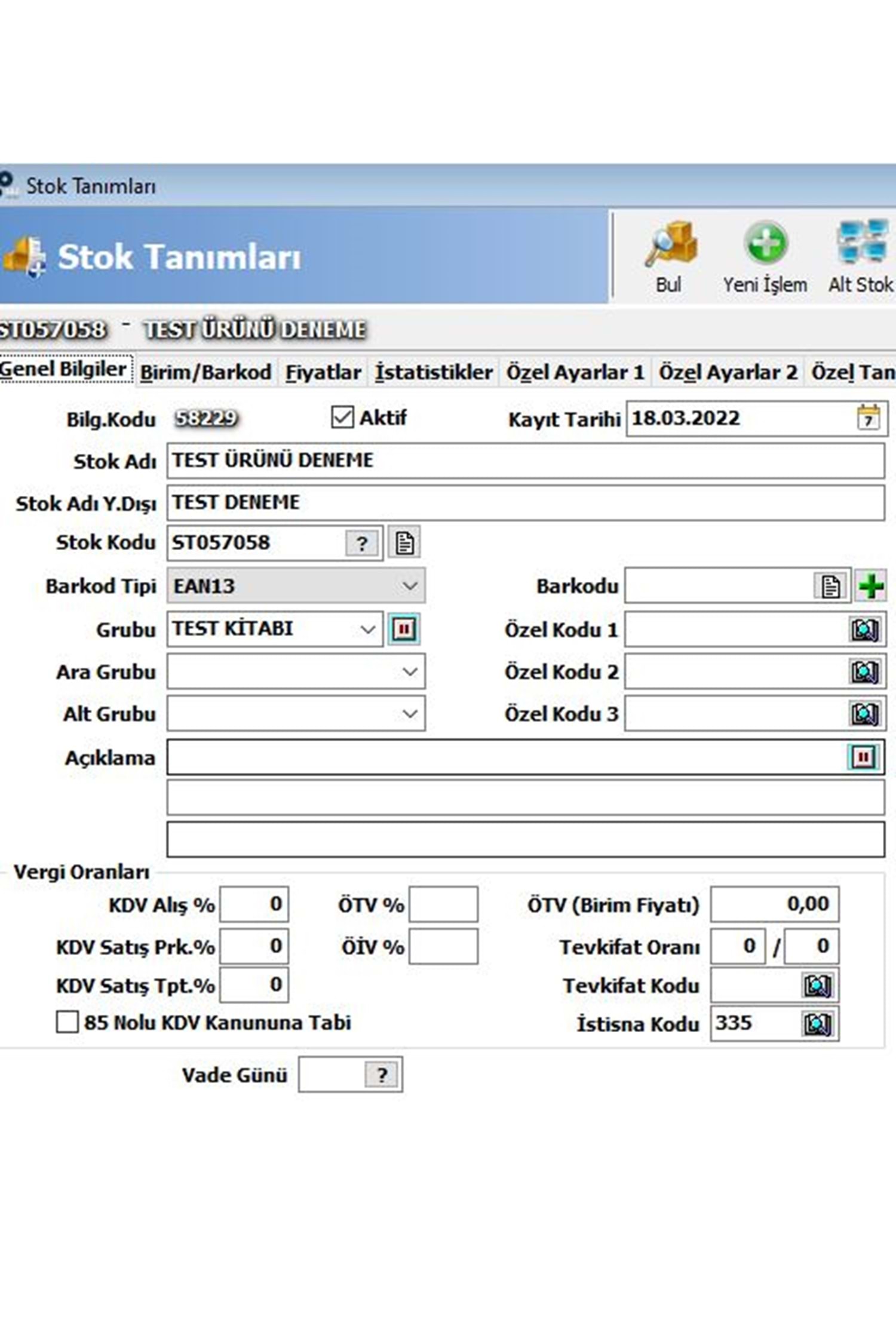Image resolution: width=896 pixels, height=1344 pixels.
Task: Click into the Stok Adı text field
Action: coord(525,461)
